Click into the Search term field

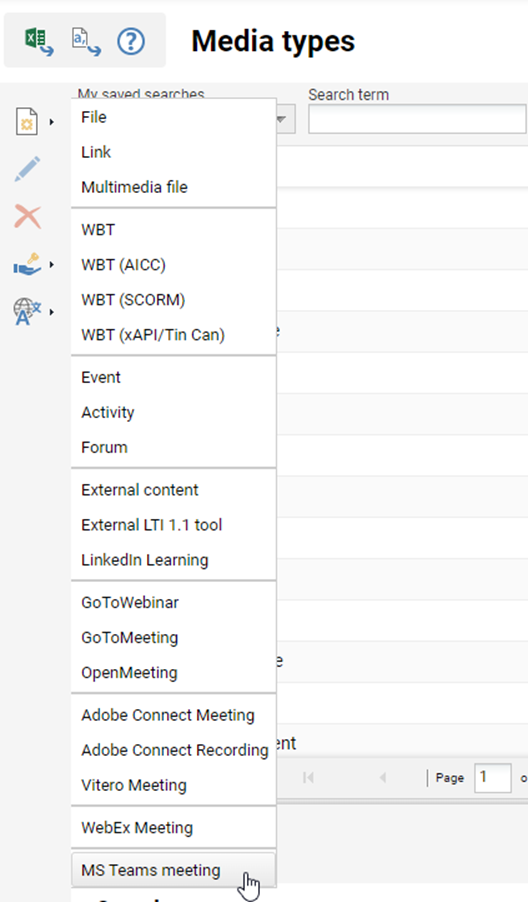tap(417, 119)
